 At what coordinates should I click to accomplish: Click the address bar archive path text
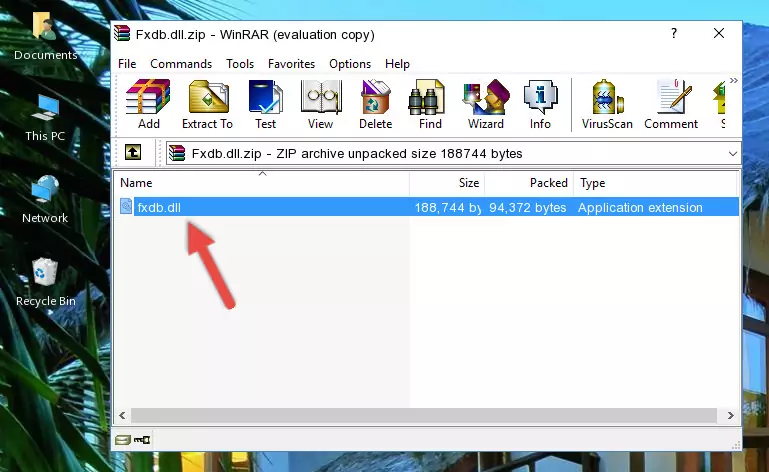pyautogui.click(x=357, y=154)
